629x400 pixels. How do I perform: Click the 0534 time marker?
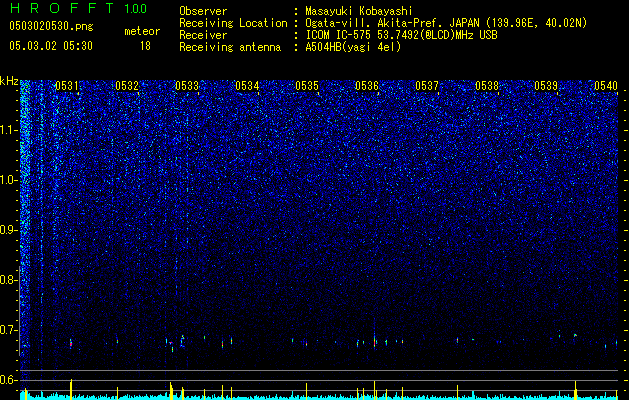[247, 86]
